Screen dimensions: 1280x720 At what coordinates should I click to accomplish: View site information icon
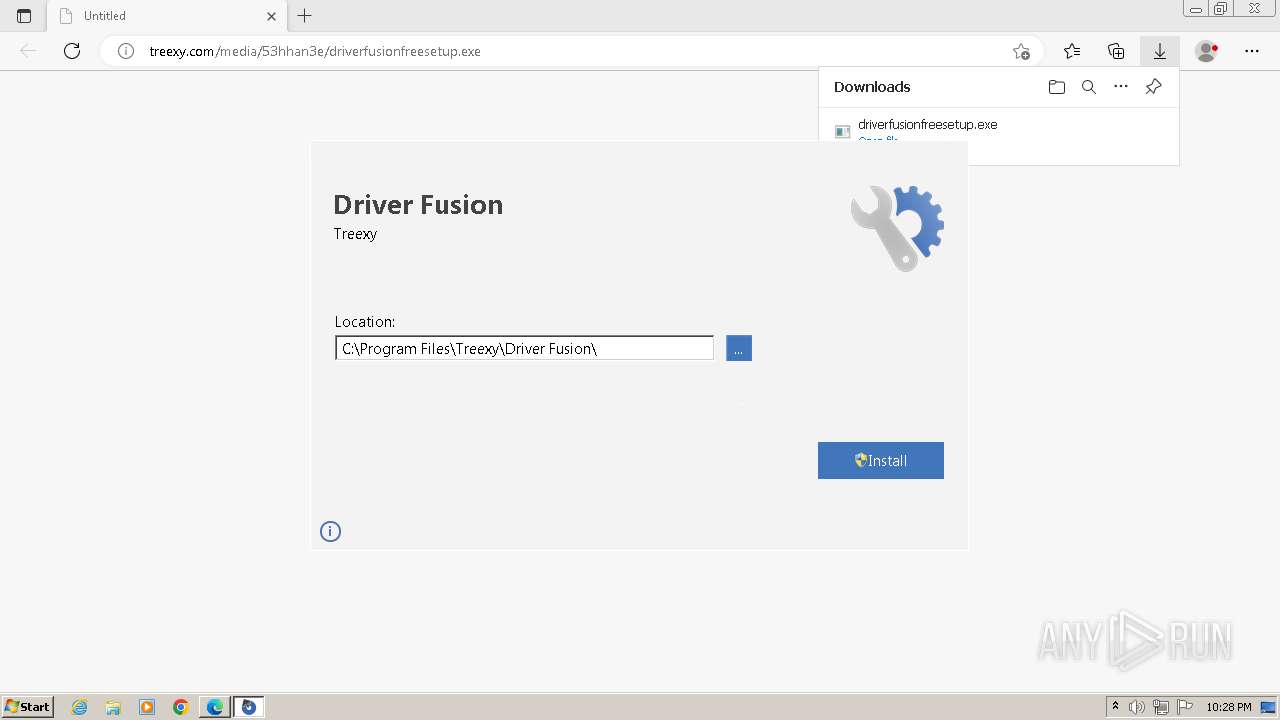(126, 51)
